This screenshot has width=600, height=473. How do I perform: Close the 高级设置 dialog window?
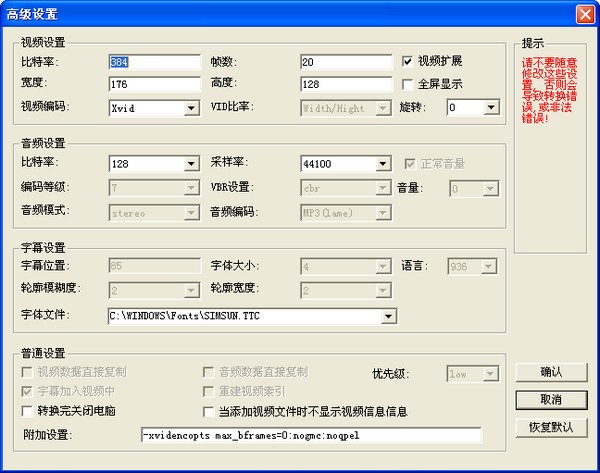585,15
